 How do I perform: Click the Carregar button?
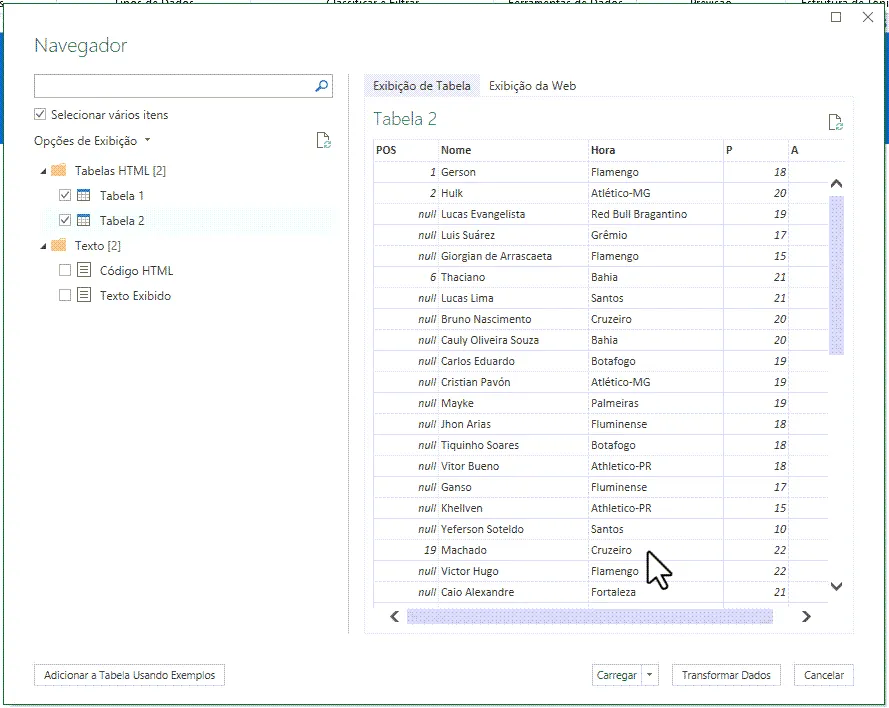coord(617,675)
